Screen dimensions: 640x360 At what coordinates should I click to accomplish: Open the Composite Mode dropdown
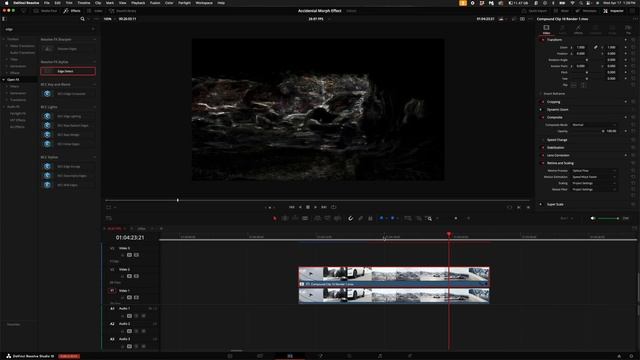click(594, 125)
